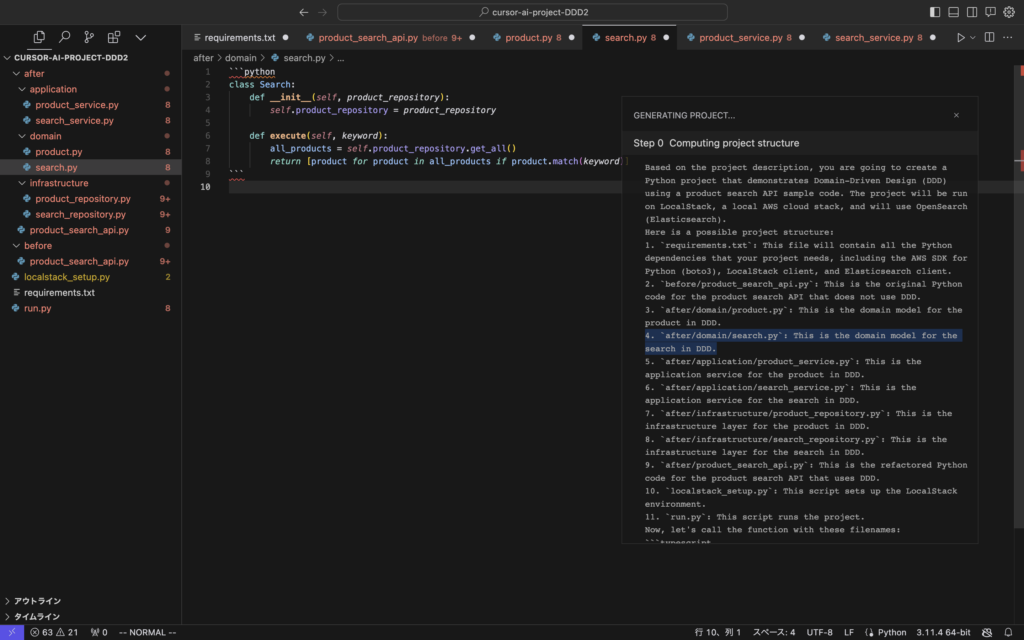Open the editor More Actions ellipsis
Viewport: 1024px width, 640px height.
pos(1008,37)
